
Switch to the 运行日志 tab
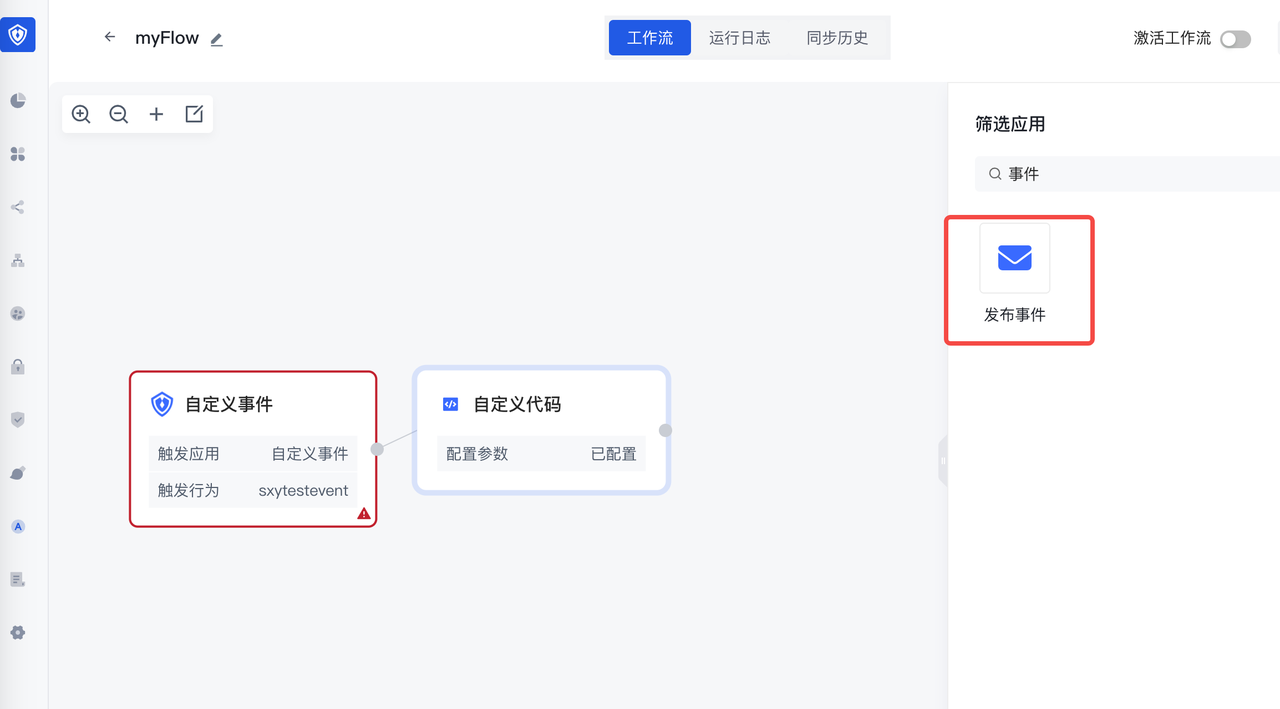pyautogui.click(x=739, y=38)
